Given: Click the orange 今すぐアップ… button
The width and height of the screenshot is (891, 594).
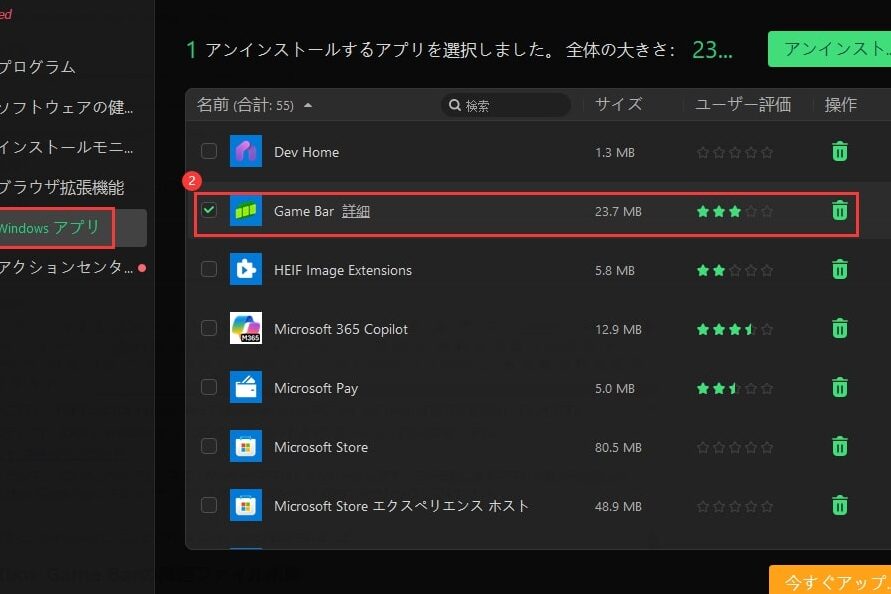Looking at the screenshot, I should coord(830,580).
